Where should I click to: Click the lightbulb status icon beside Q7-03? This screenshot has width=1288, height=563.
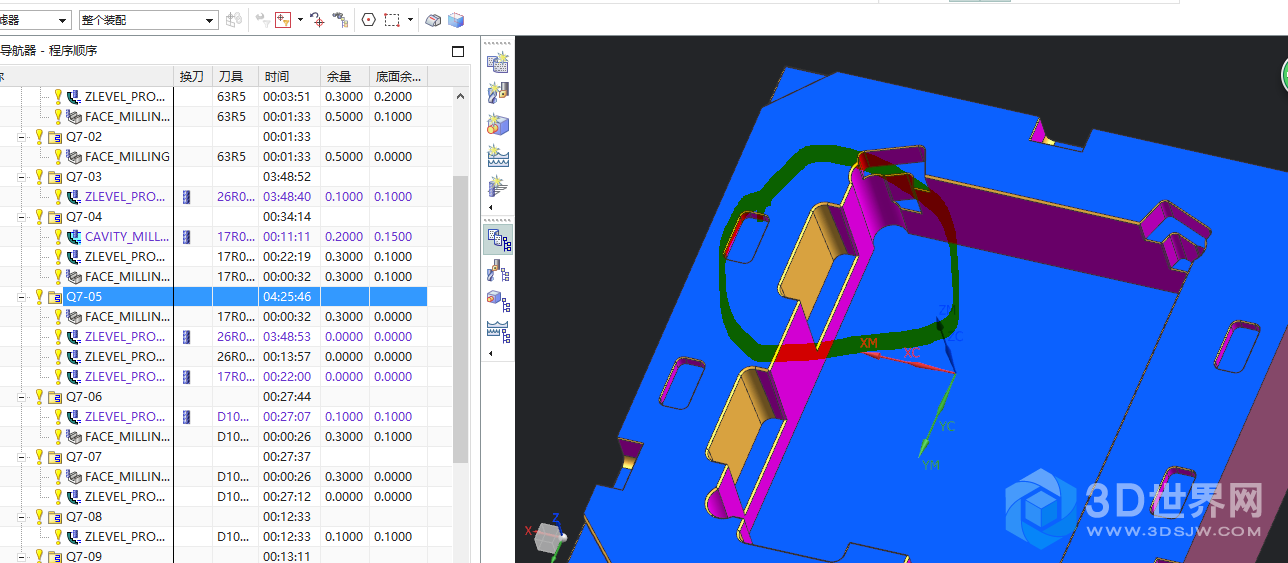40,177
